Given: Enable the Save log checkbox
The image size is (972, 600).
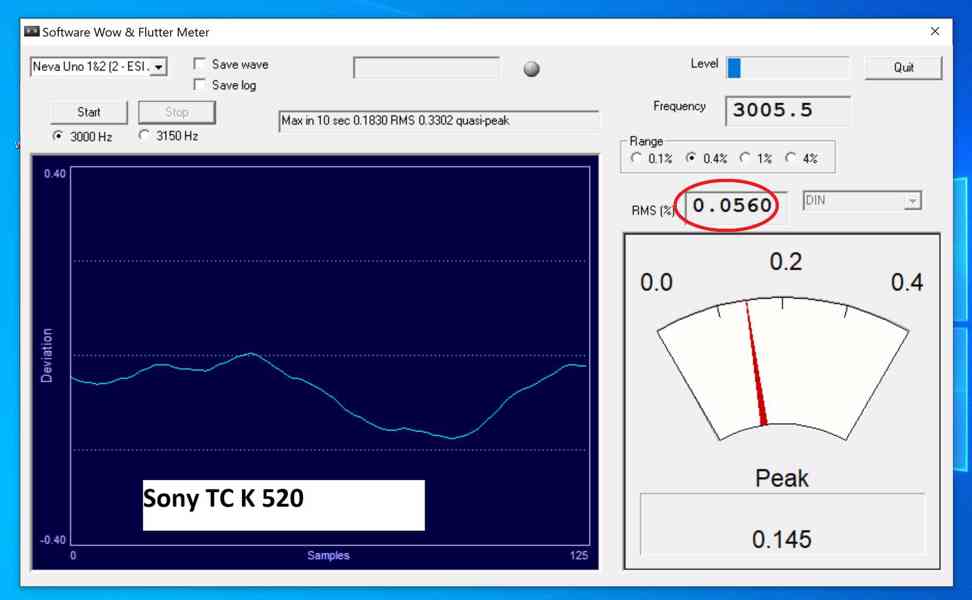Looking at the screenshot, I should pos(200,84).
